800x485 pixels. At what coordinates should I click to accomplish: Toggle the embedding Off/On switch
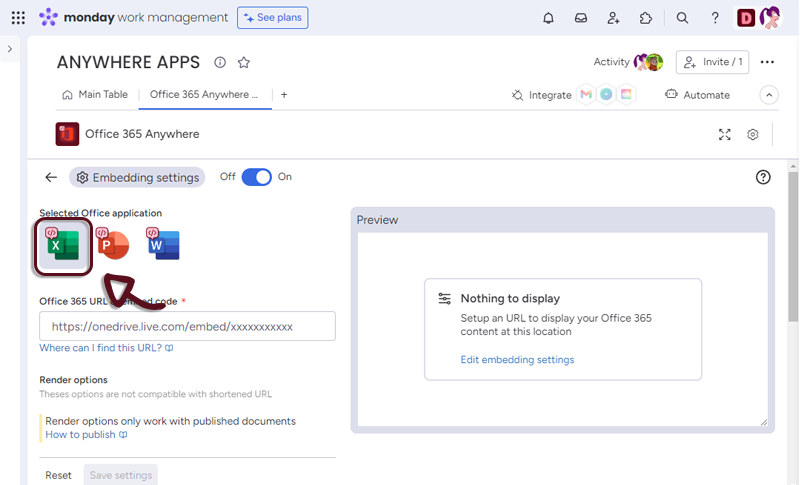(x=257, y=177)
